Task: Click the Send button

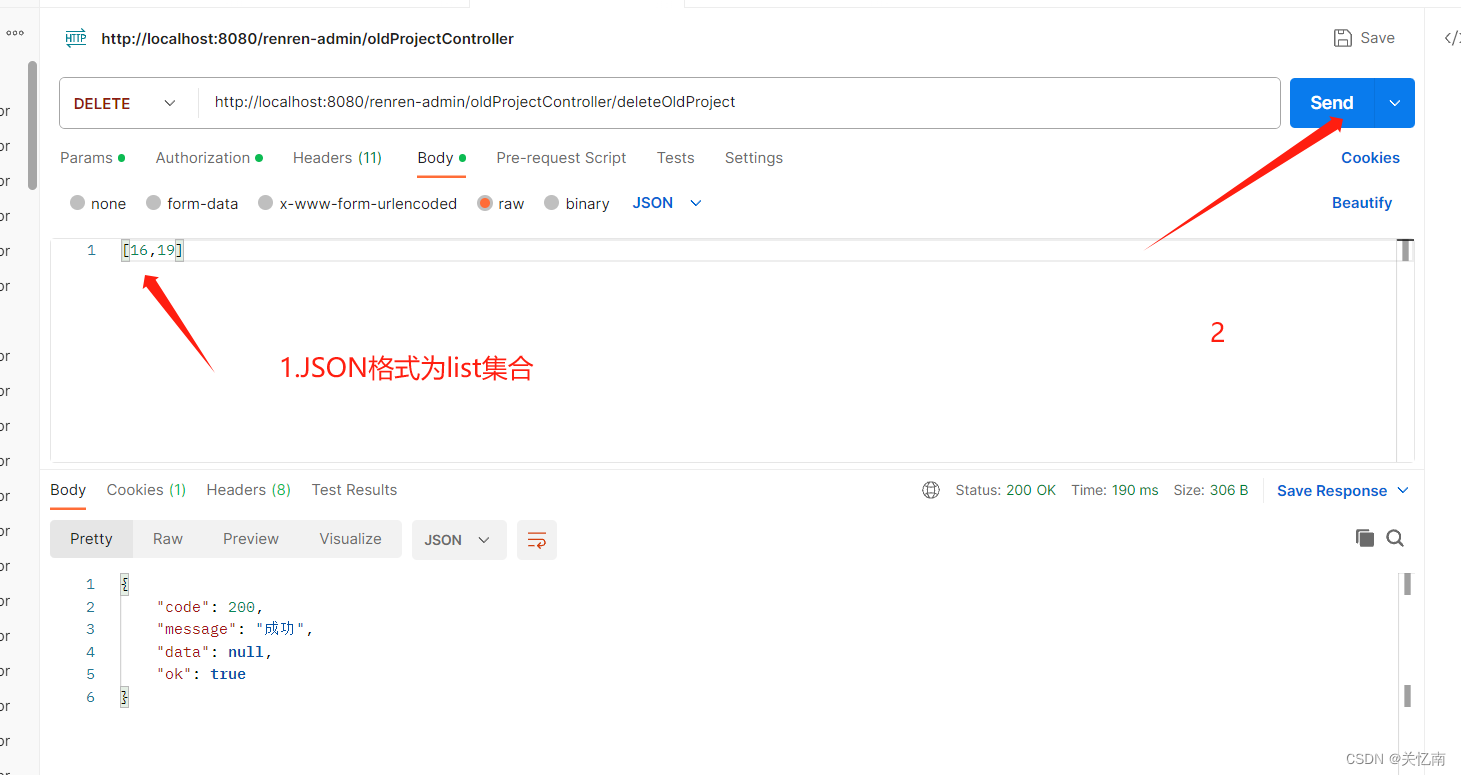Action: 1330,102
